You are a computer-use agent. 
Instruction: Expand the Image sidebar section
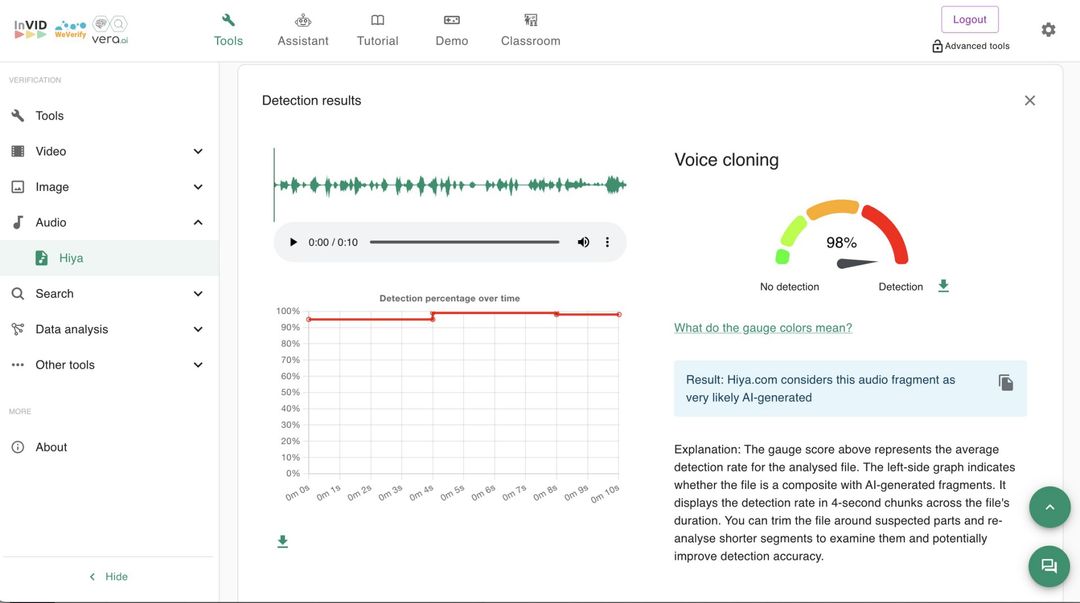pos(198,187)
